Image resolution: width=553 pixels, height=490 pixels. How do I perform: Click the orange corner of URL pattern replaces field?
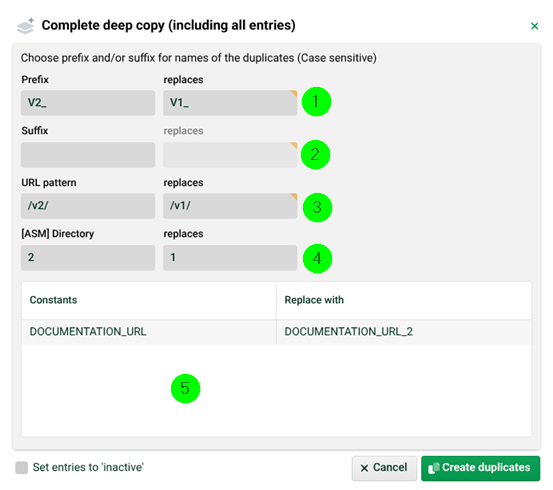294,196
